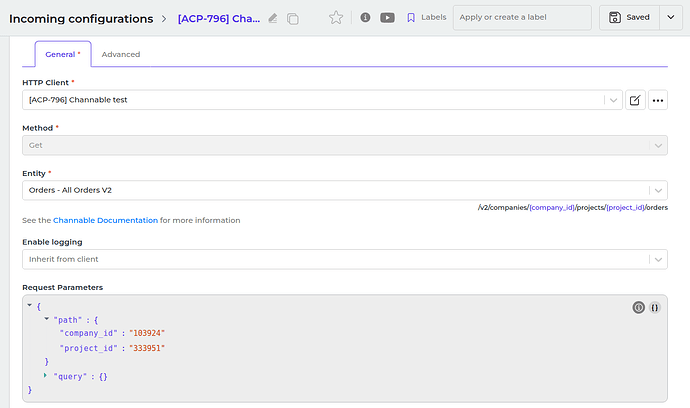Image resolution: width=690 pixels, height=408 pixels.
Task: Click the Labels bookmark icon
Action: 411,17
